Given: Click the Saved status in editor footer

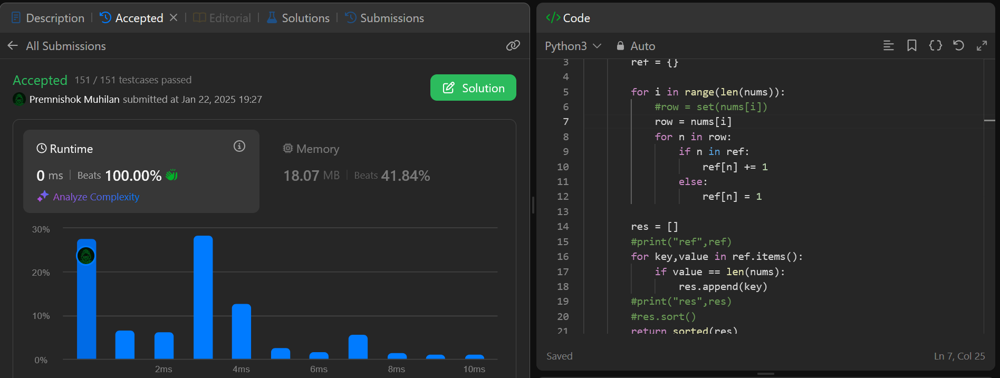Looking at the screenshot, I should 559,356.
